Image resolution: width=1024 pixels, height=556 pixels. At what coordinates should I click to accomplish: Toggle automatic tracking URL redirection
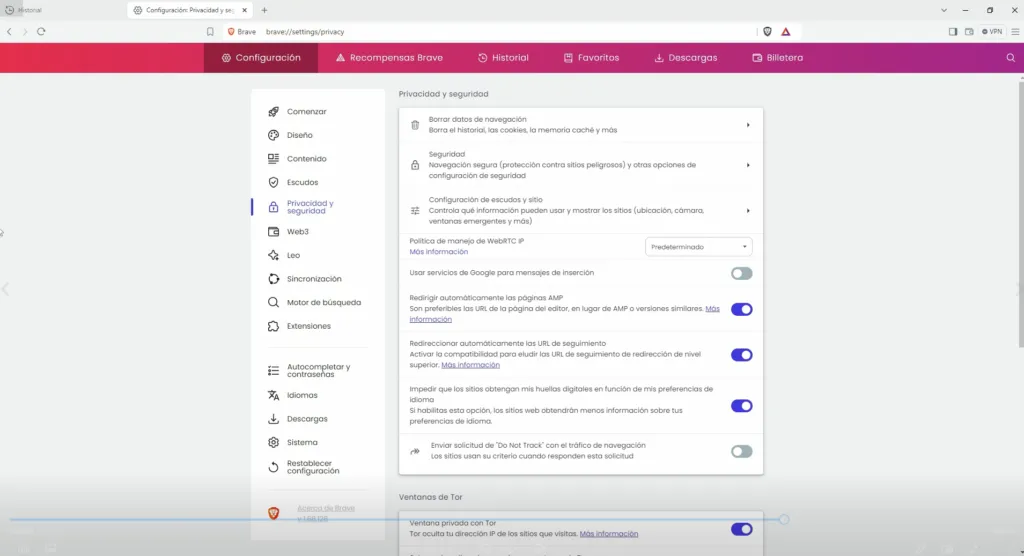pyautogui.click(x=741, y=355)
